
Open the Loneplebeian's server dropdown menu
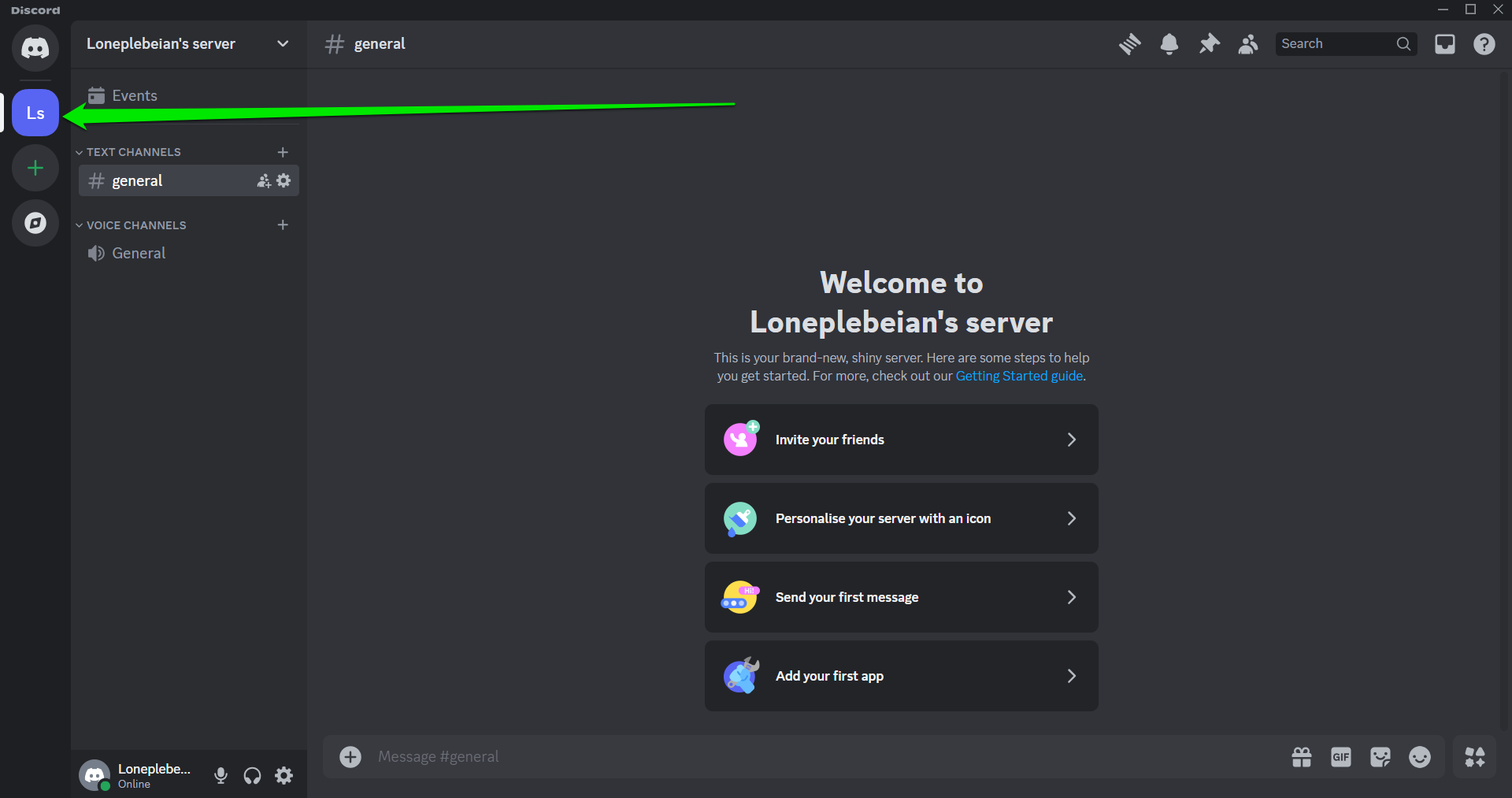click(x=188, y=44)
